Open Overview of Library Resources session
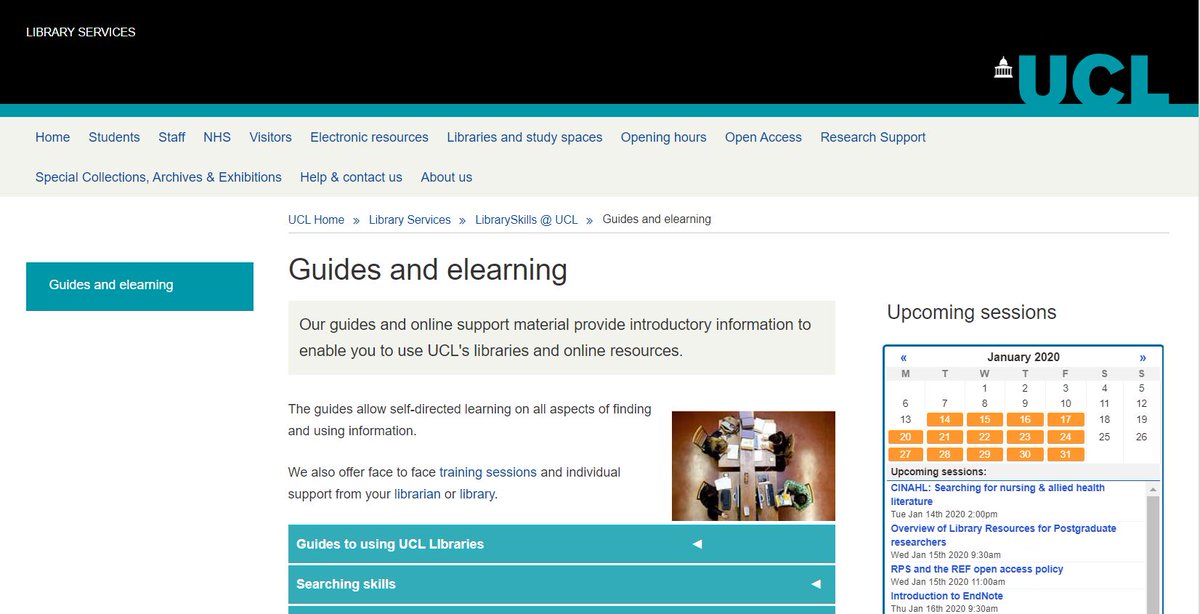Image resolution: width=1200 pixels, height=614 pixels. click(1003, 535)
